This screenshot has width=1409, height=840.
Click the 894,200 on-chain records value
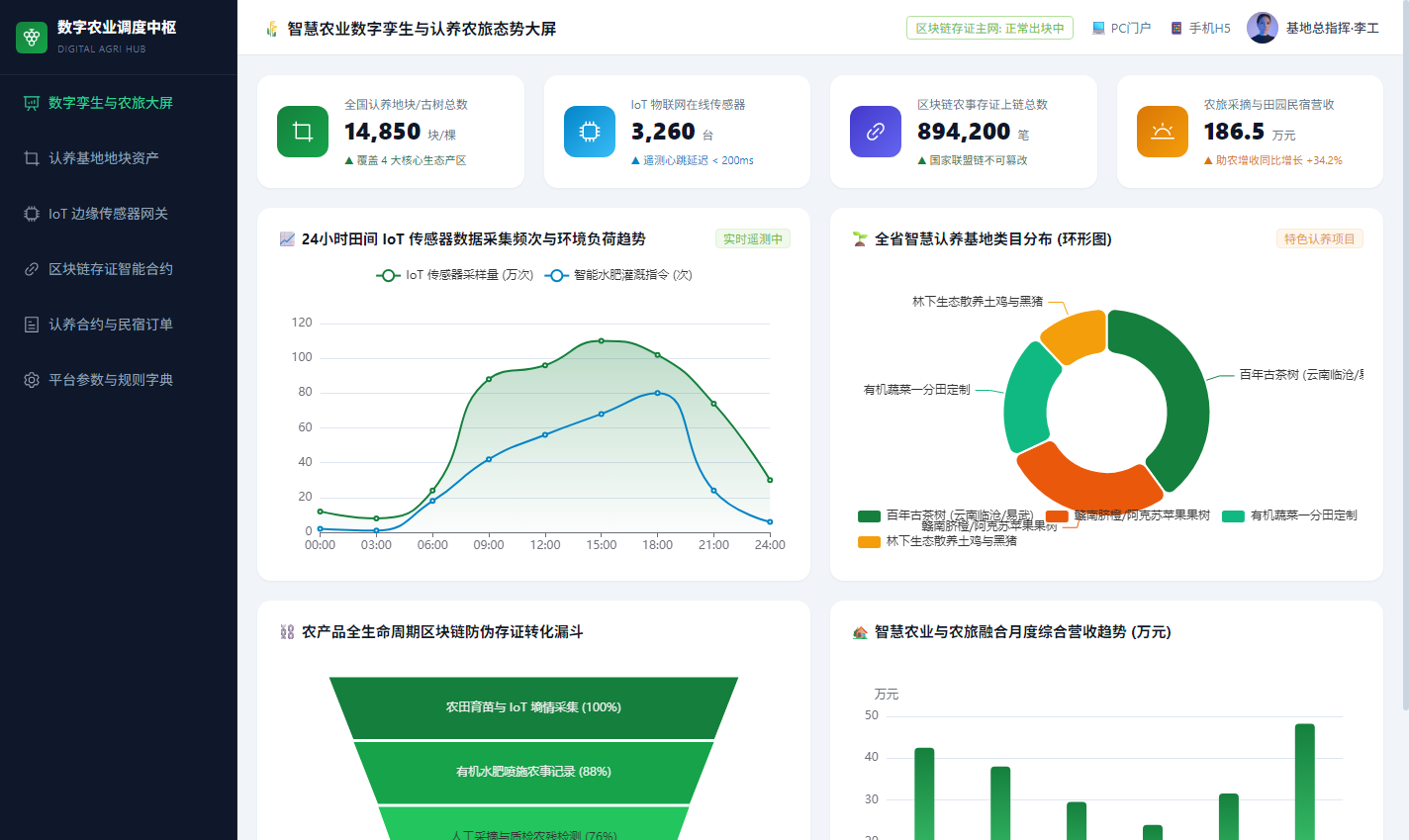tap(964, 132)
